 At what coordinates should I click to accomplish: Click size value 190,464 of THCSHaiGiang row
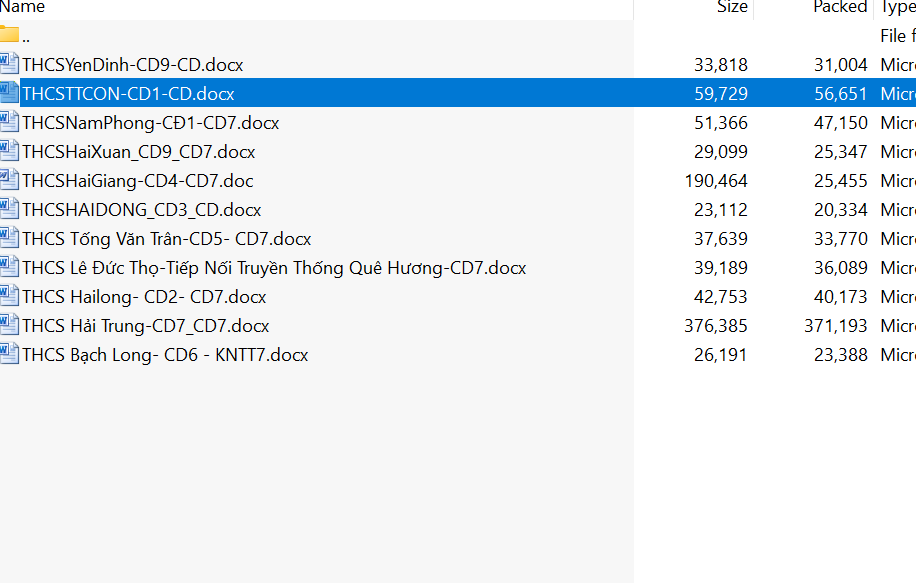pyautogui.click(x=720, y=181)
